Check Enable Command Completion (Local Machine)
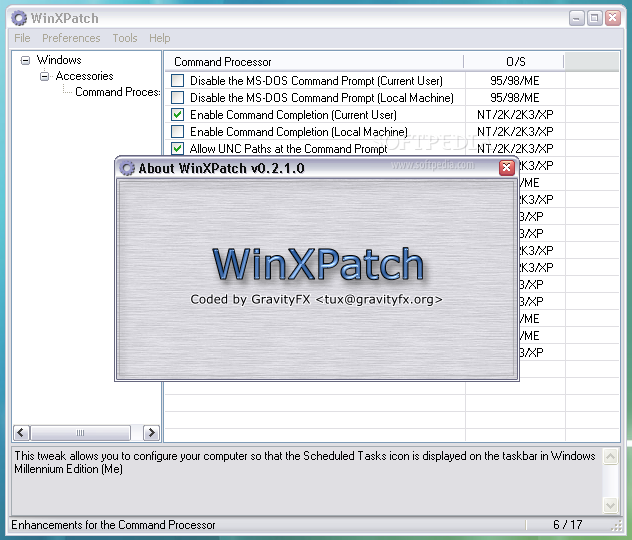 click(177, 131)
